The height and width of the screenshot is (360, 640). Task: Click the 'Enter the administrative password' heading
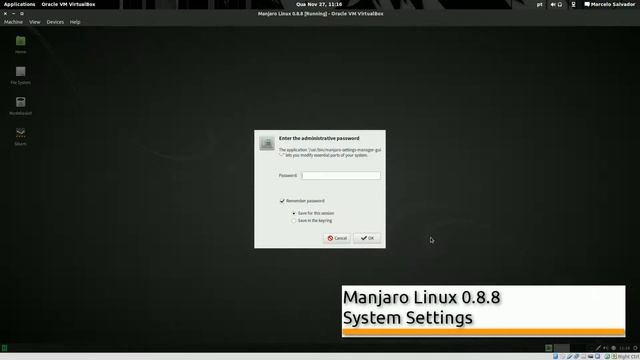coord(319,138)
